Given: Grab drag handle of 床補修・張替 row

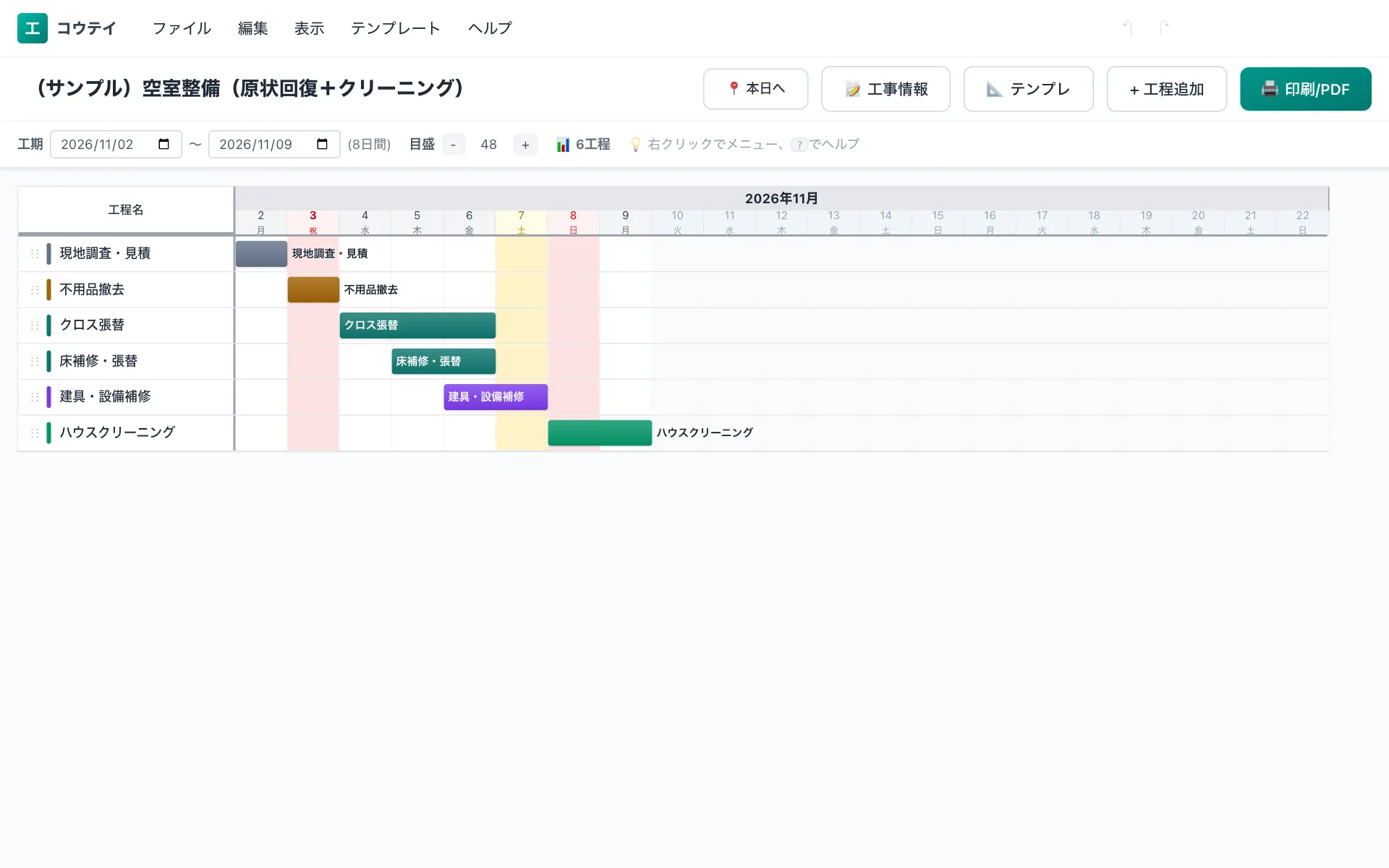Looking at the screenshot, I should 35,361.
